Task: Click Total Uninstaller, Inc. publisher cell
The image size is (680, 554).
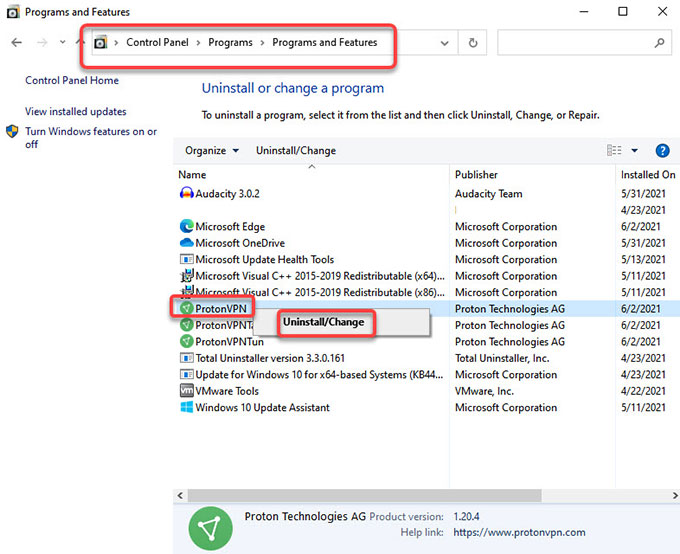Action: (502, 358)
